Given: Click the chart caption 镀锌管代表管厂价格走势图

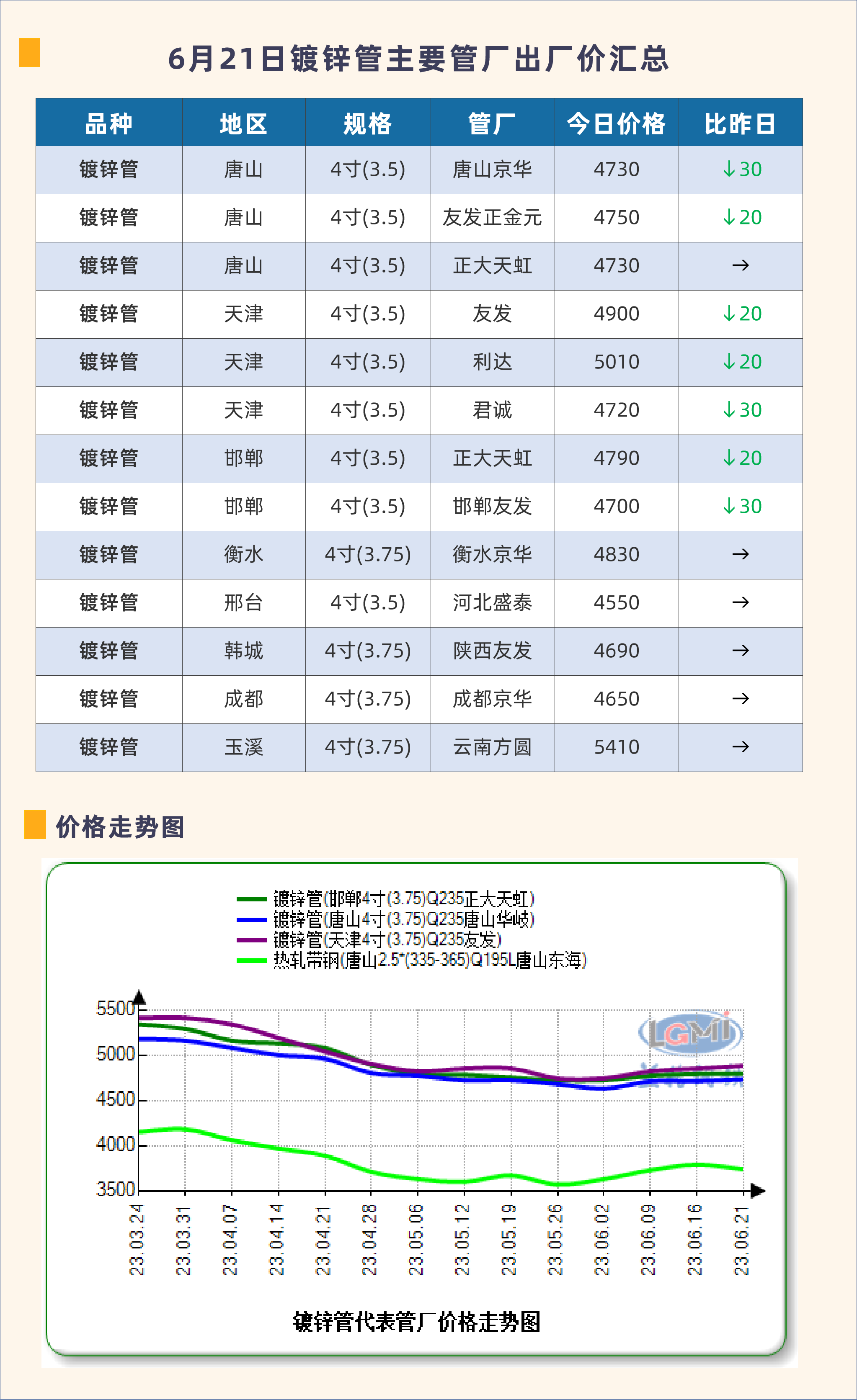Looking at the screenshot, I should click(x=417, y=1322).
